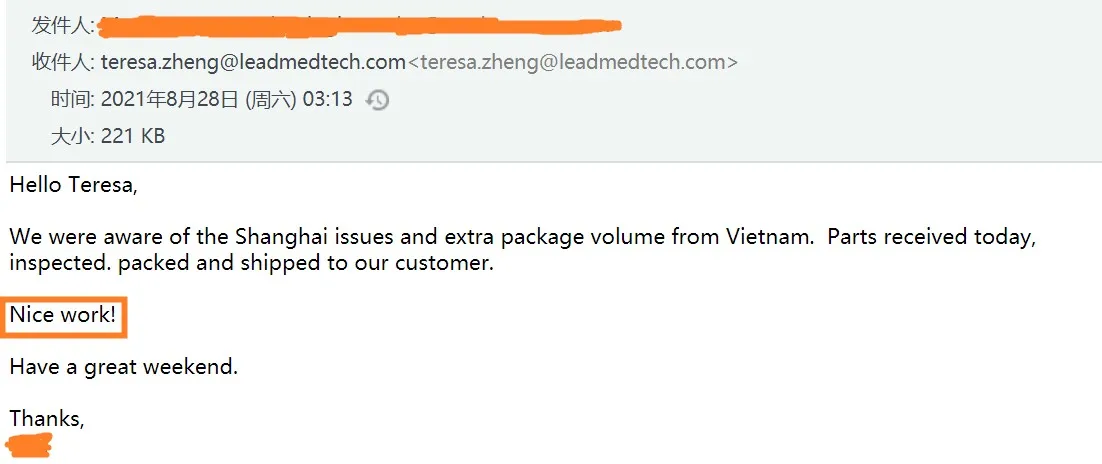Click recipient display name teresa.zheng@leadmedtech.com

point(253,62)
